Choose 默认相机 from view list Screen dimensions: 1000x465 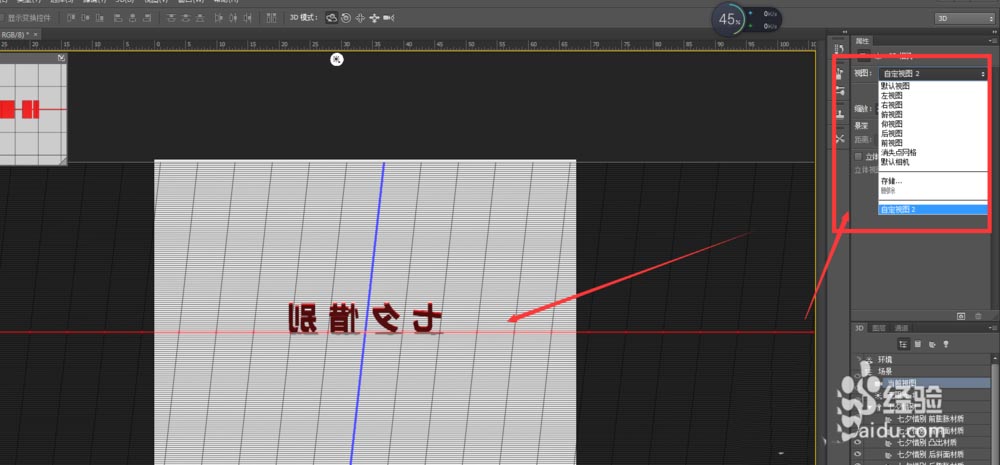(895, 162)
